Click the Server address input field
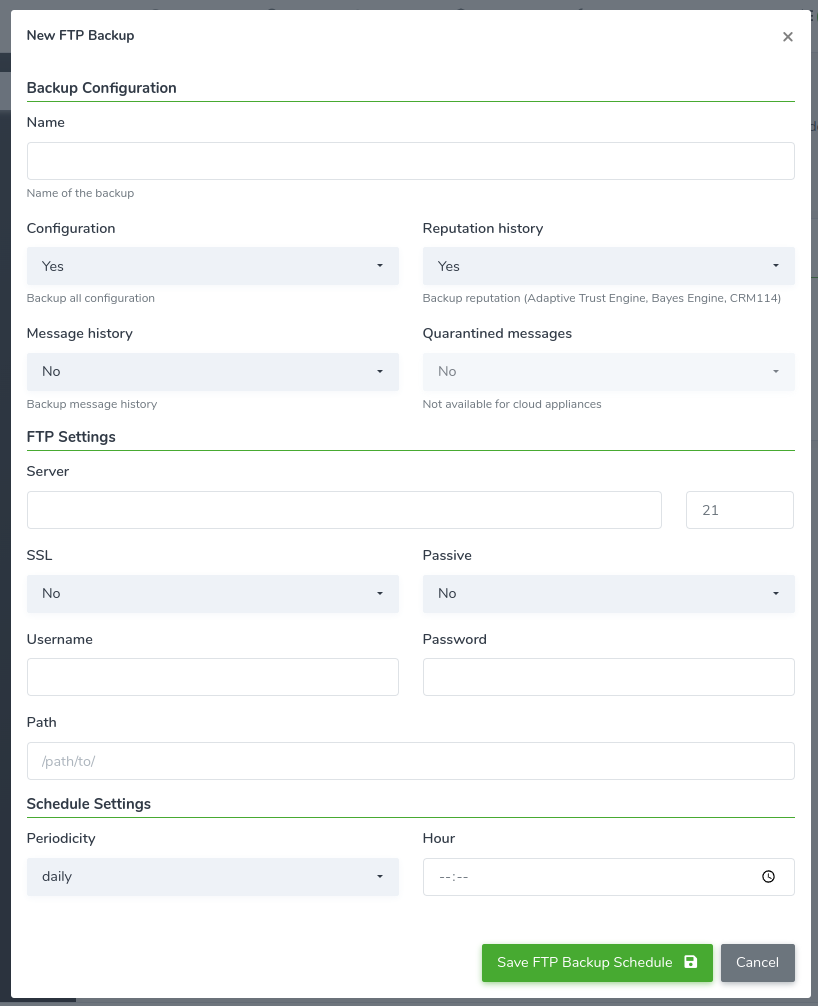This screenshot has width=818, height=1006. [344, 510]
